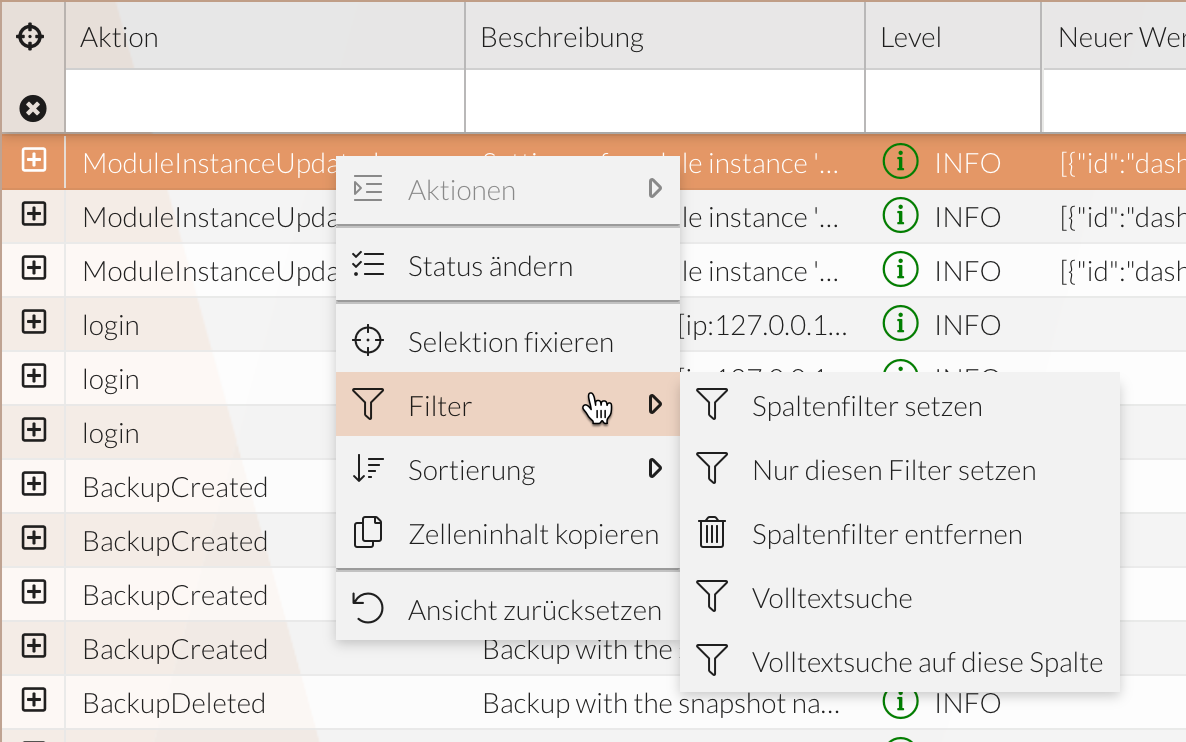
Task: Click Selektion fixieren in the context menu
Action: pos(511,341)
